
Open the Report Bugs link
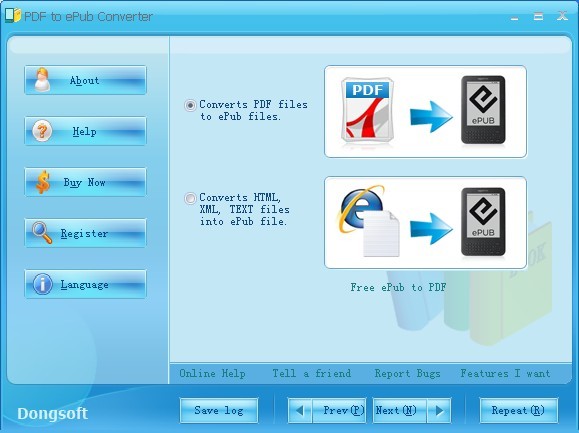point(407,374)
